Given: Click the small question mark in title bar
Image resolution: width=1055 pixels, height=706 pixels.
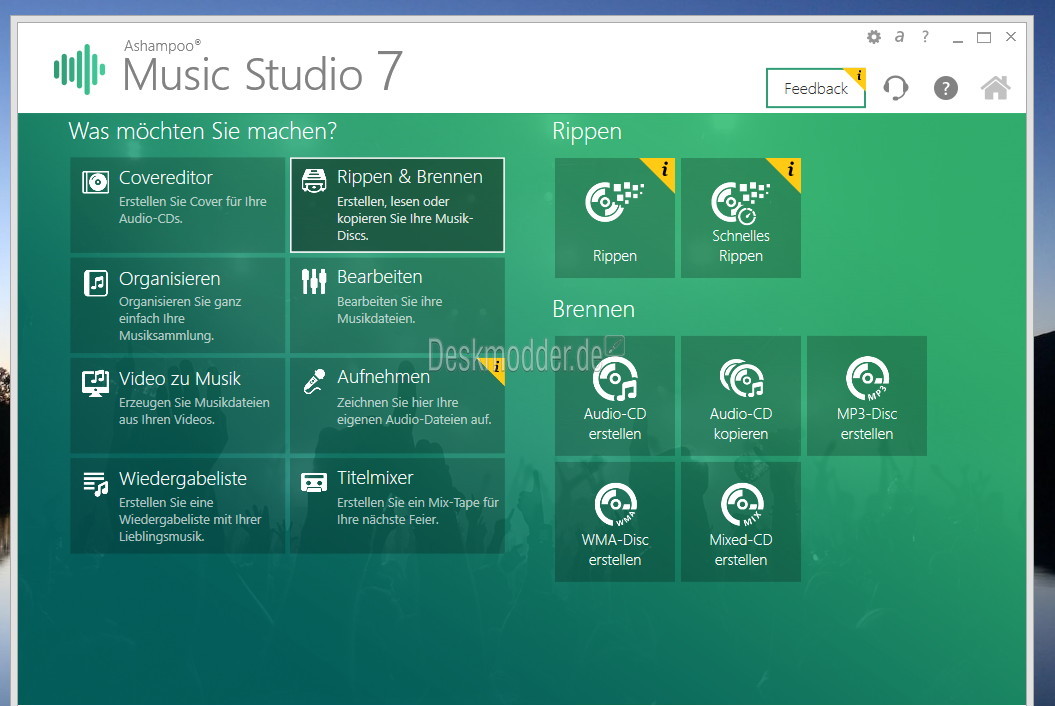Looking at the screenshot, I should click(x=926, y=36).
